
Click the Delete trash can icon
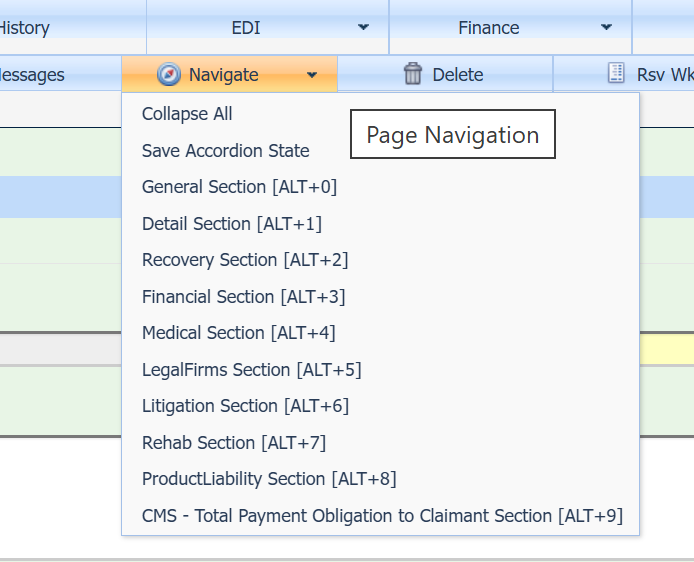pyautogui.click(x=413, y=74)
